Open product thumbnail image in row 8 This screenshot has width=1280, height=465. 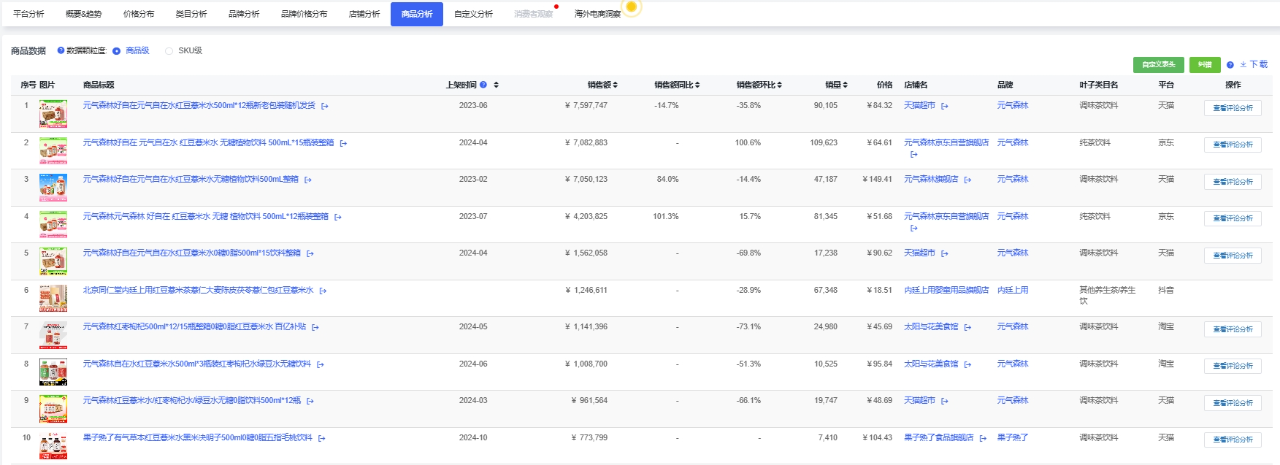click(52, 372)
